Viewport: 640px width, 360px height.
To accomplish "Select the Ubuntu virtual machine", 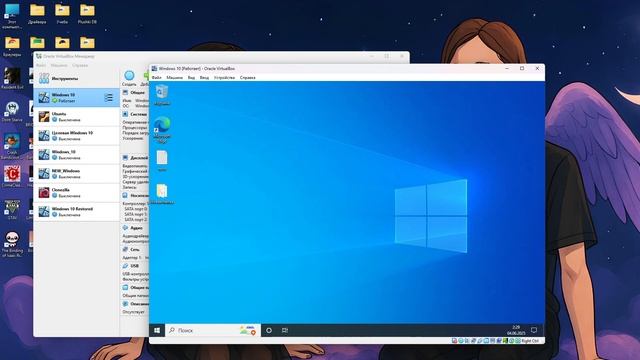I will pos(77,117).
